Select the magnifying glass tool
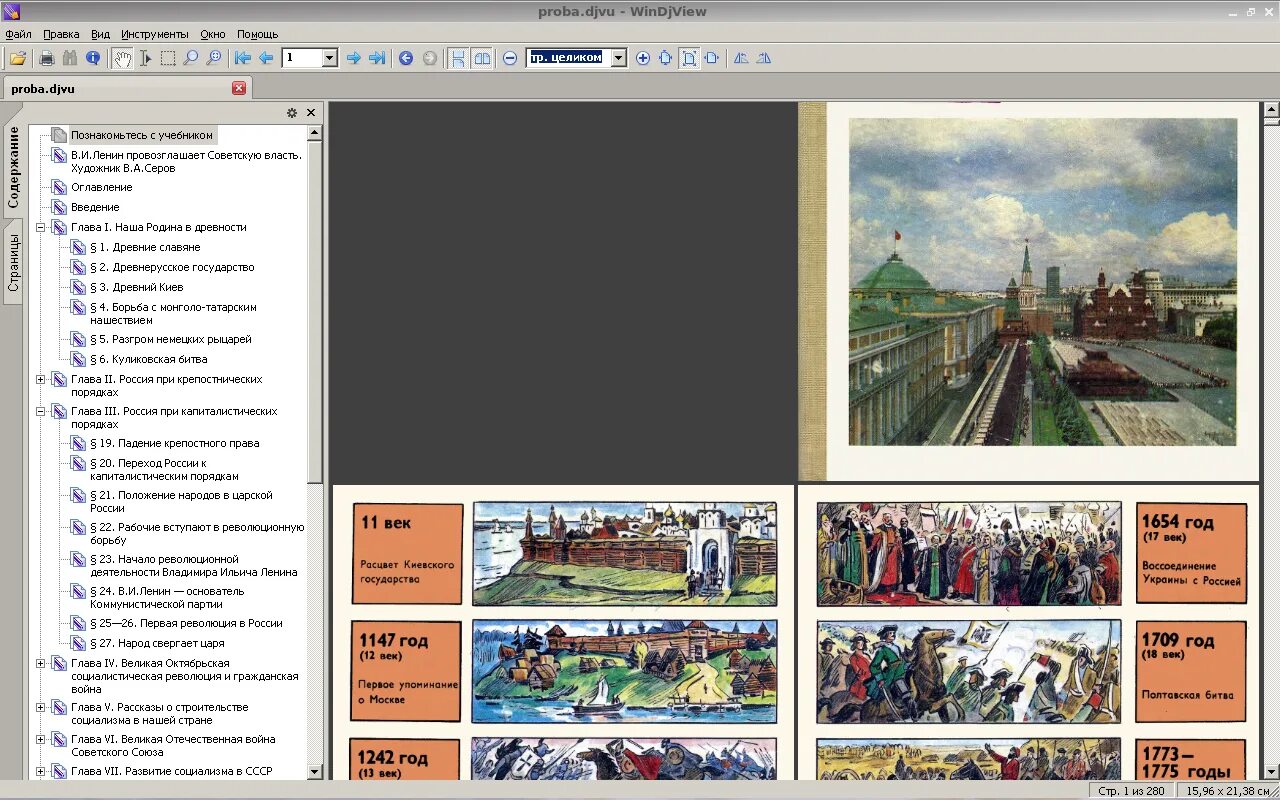The height and width of the screenshot is (800, 1280). 191,58
